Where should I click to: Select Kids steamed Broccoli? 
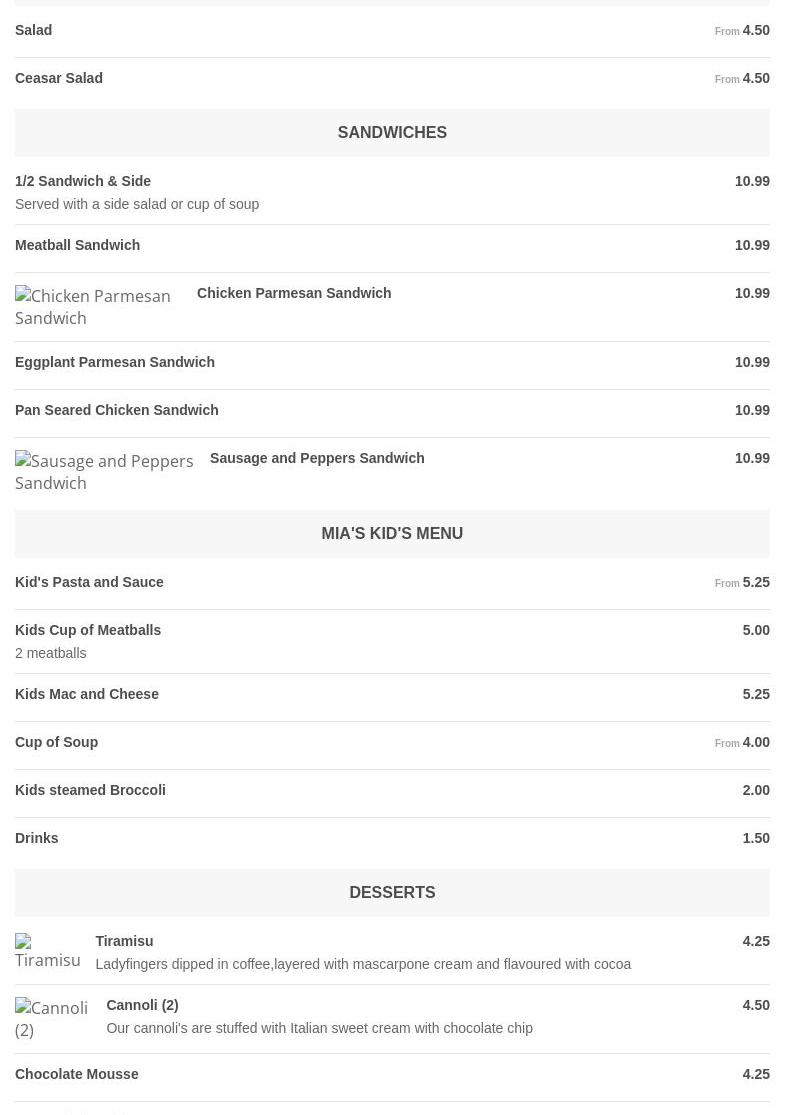pos(91,790)
